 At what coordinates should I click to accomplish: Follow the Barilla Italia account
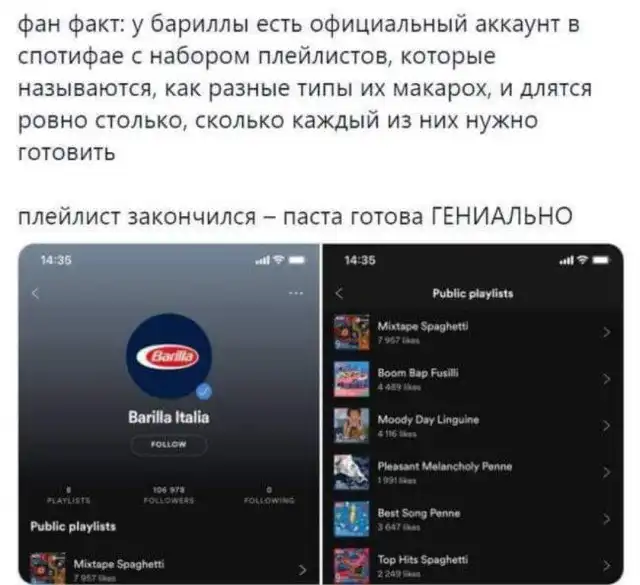point(169,444)
